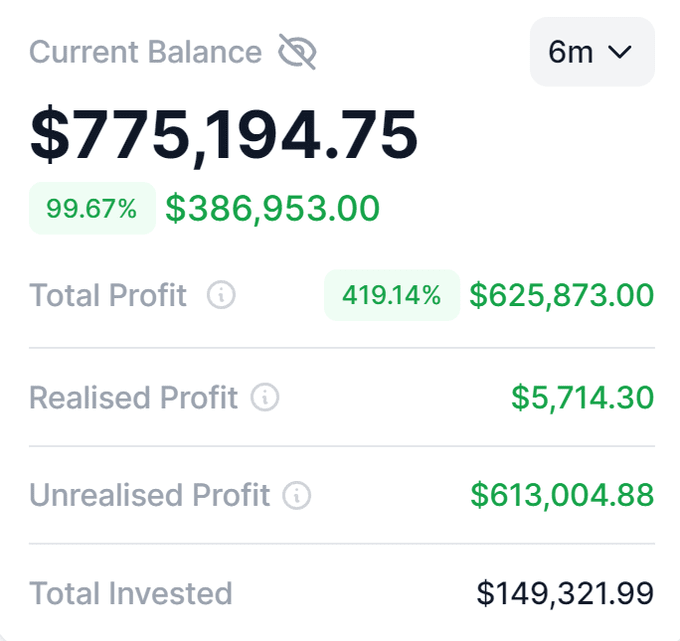Click the info icon beside Total Profit

221,296
